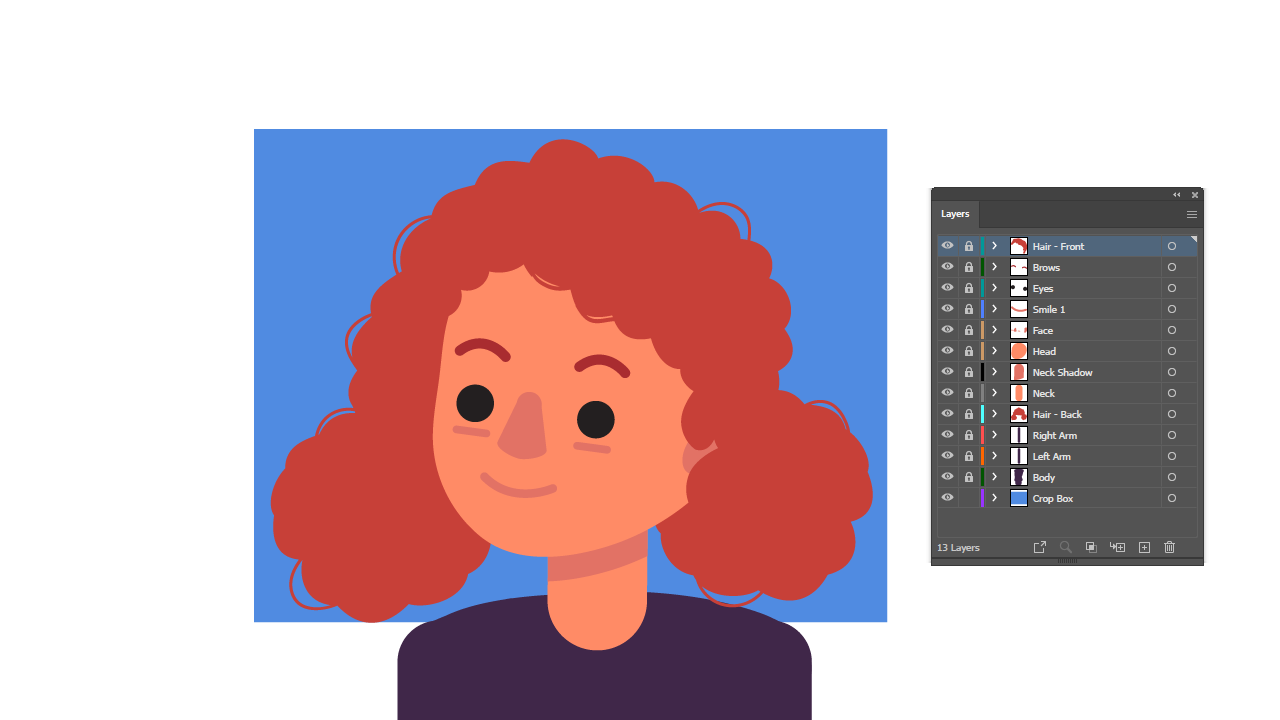Click the Create New Layer icon
Viewport: 1280px width, 720px height.
tap(1144, 548)
